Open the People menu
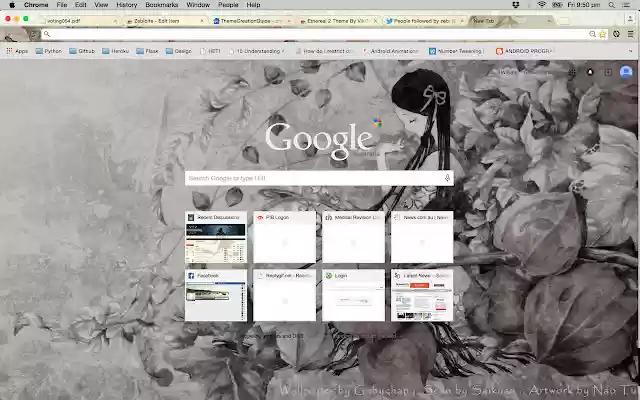Viewport: 640px width, 400px height. point(228,5)
